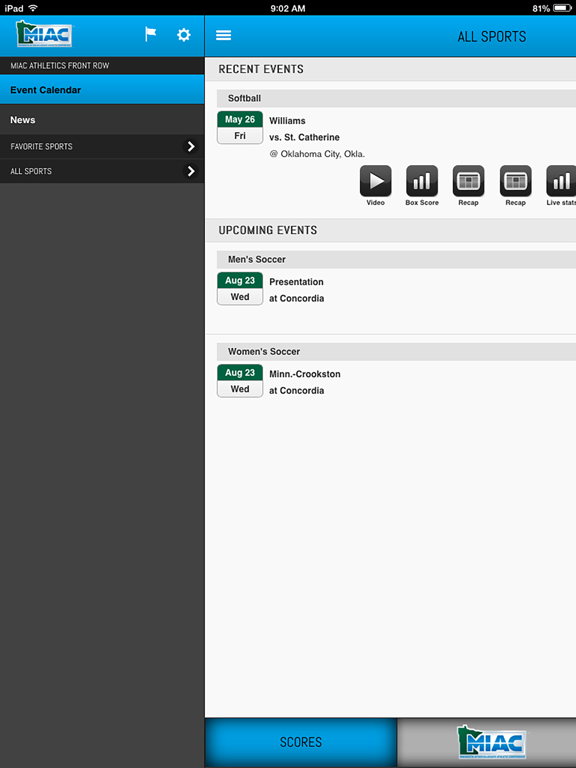
Task: Select Aug 23 badge for Women's Soccer
Action: coord(240,381)
